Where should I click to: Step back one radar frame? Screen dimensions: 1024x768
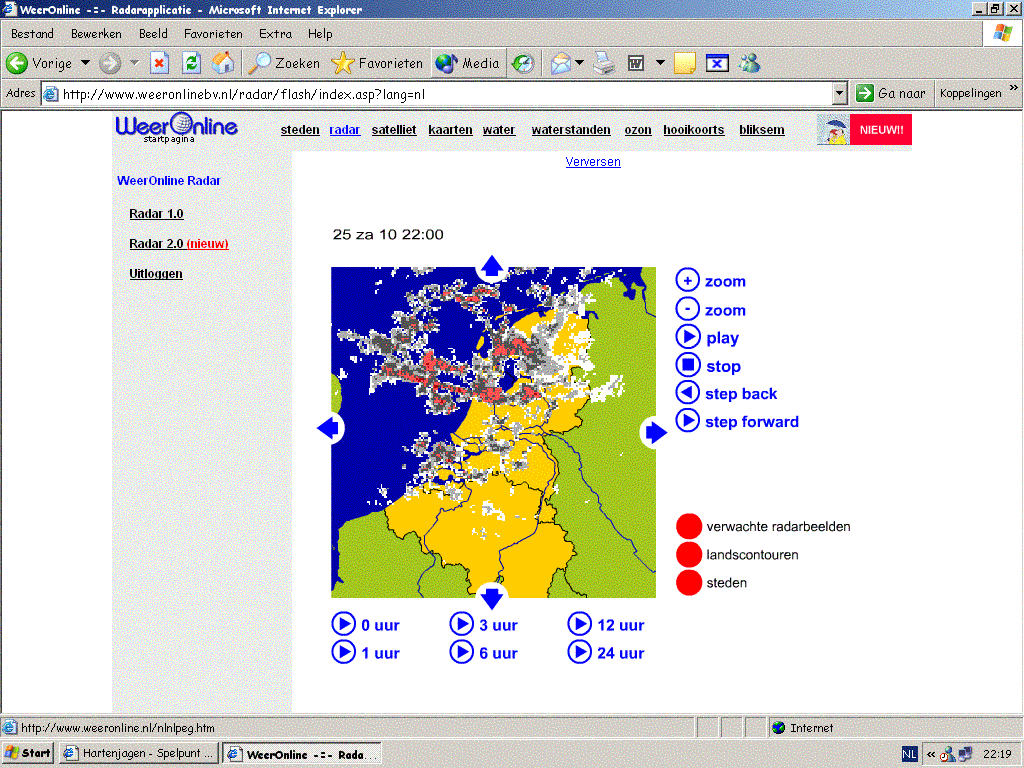(x=687, y=393)
